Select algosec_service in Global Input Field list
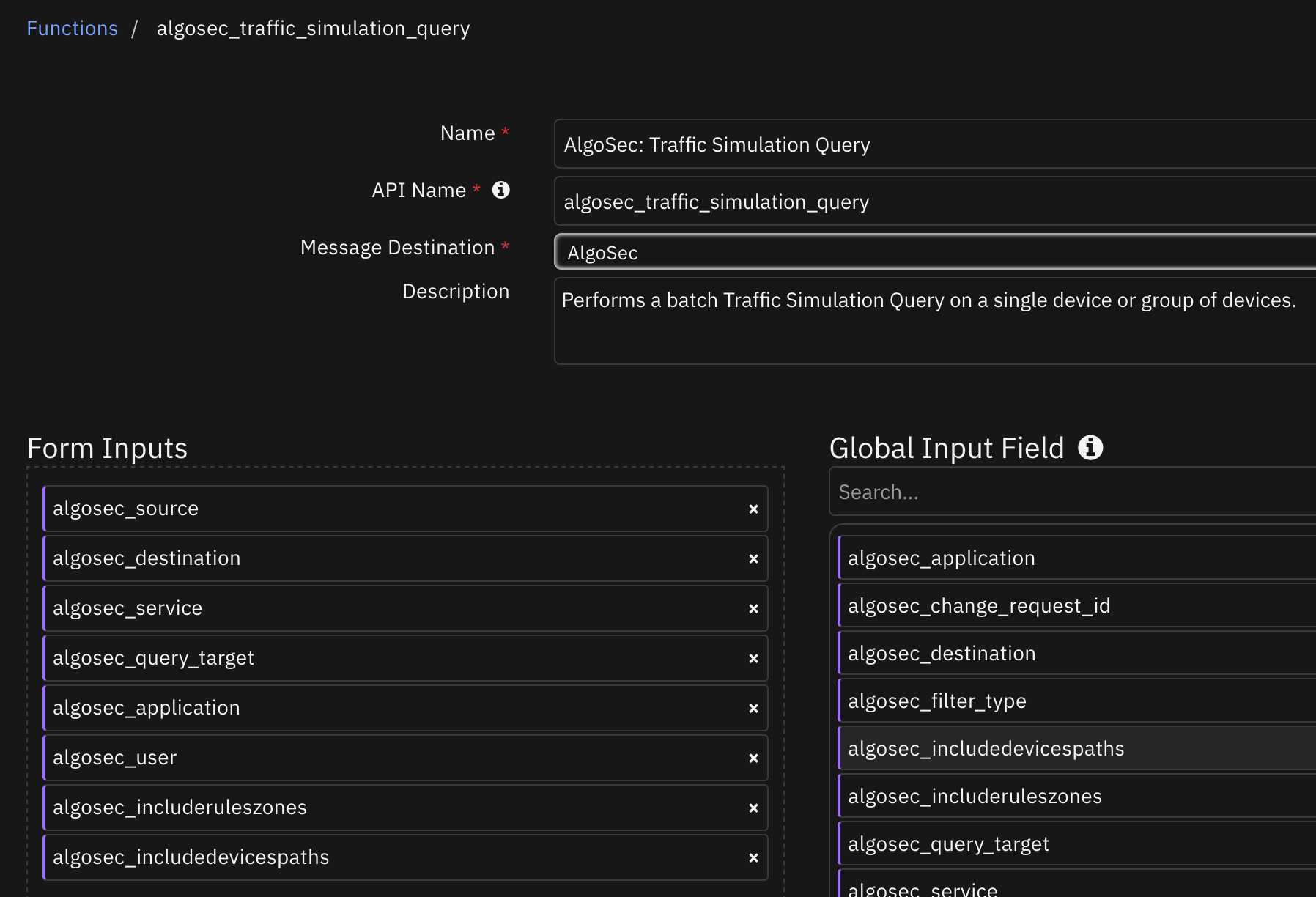Image resolution: width=1316 pixels, height=897 pixels. 1077,884
